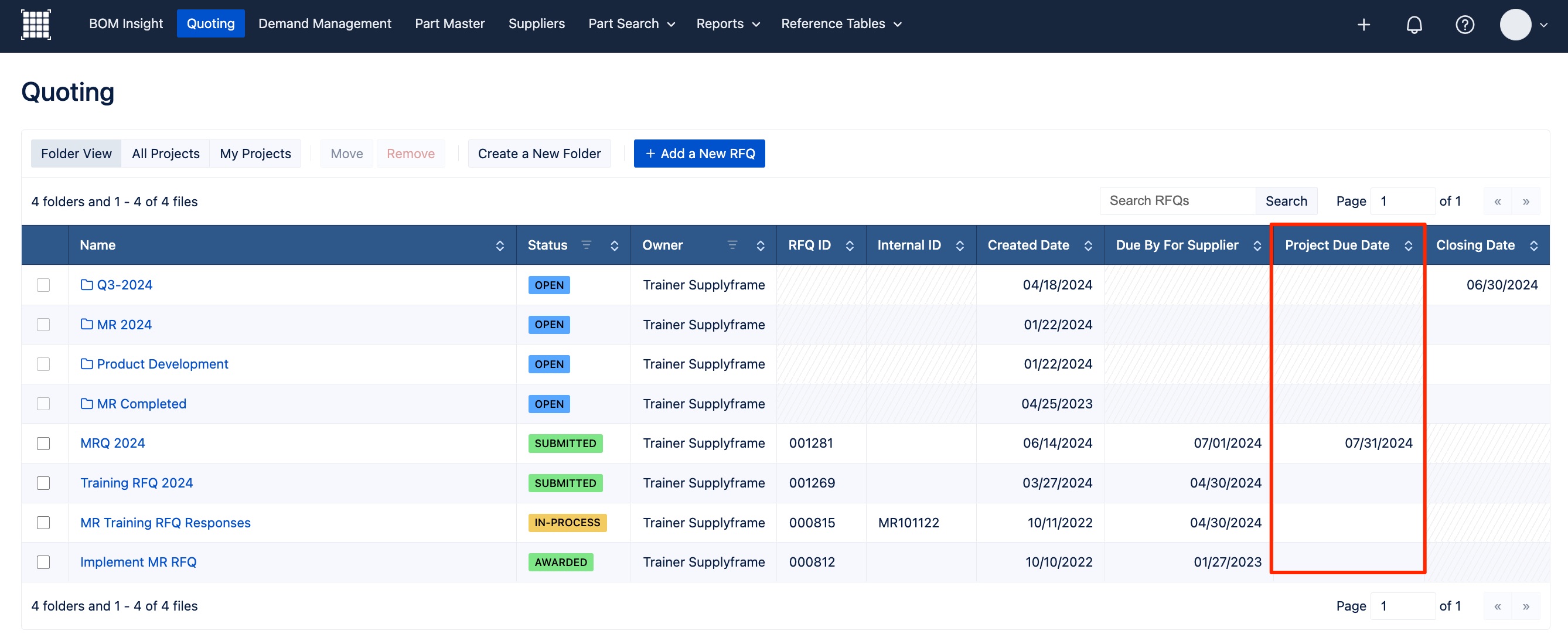Go to Demand Management
The width and height of the screenshot is (1568, 634).
point(325,23)
